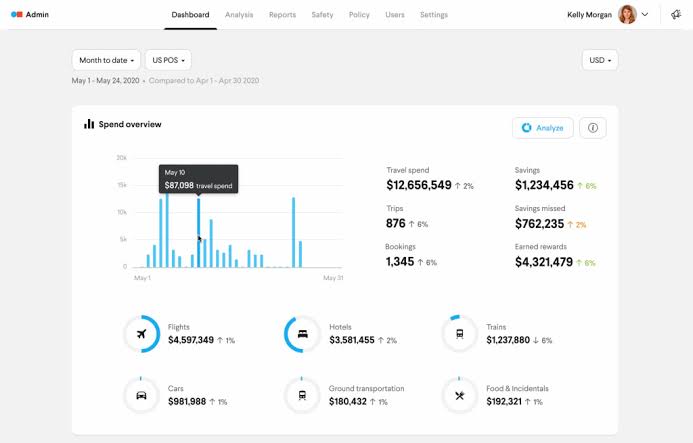Expand the US POS dropdown
This screenshot has height=443, width=693.
168,60
